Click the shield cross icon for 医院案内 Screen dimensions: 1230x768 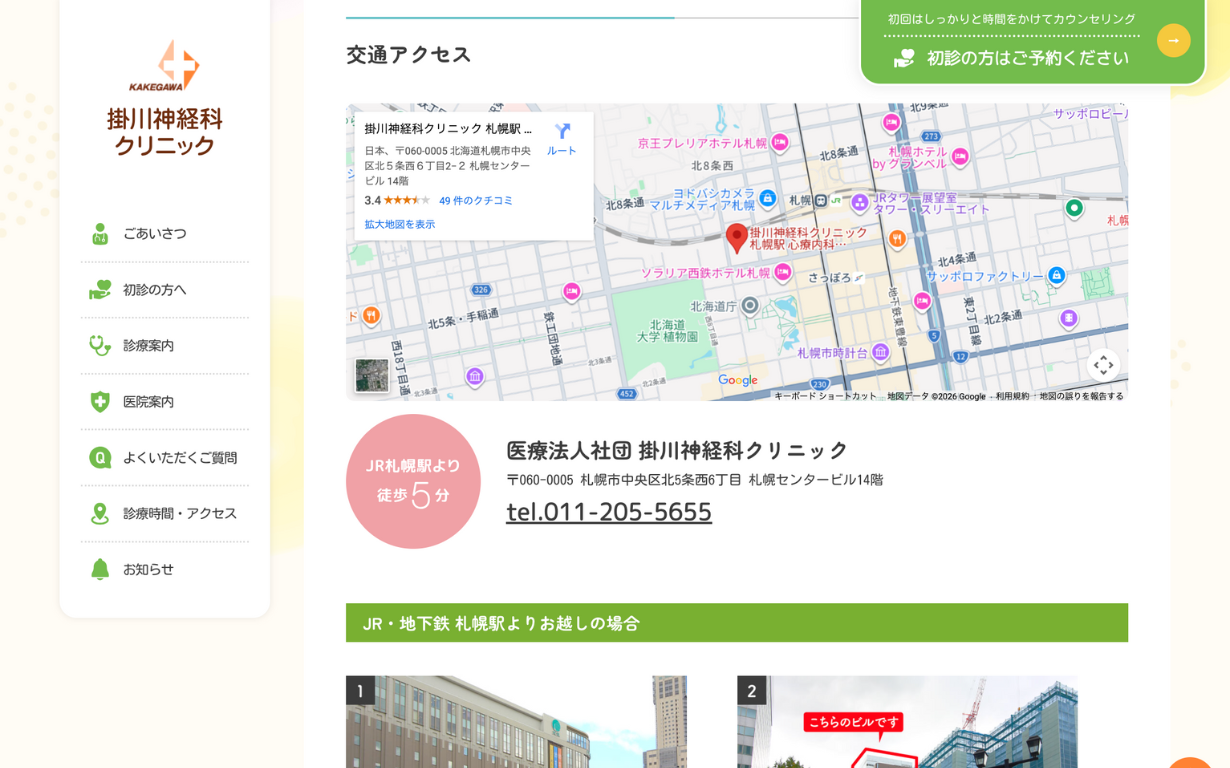[100, 401]
